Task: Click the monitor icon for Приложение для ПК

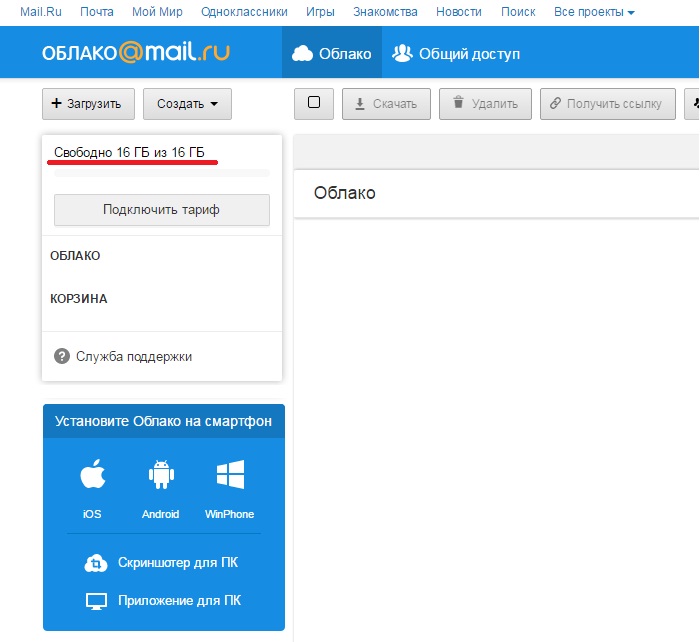Action: point(96,601)
